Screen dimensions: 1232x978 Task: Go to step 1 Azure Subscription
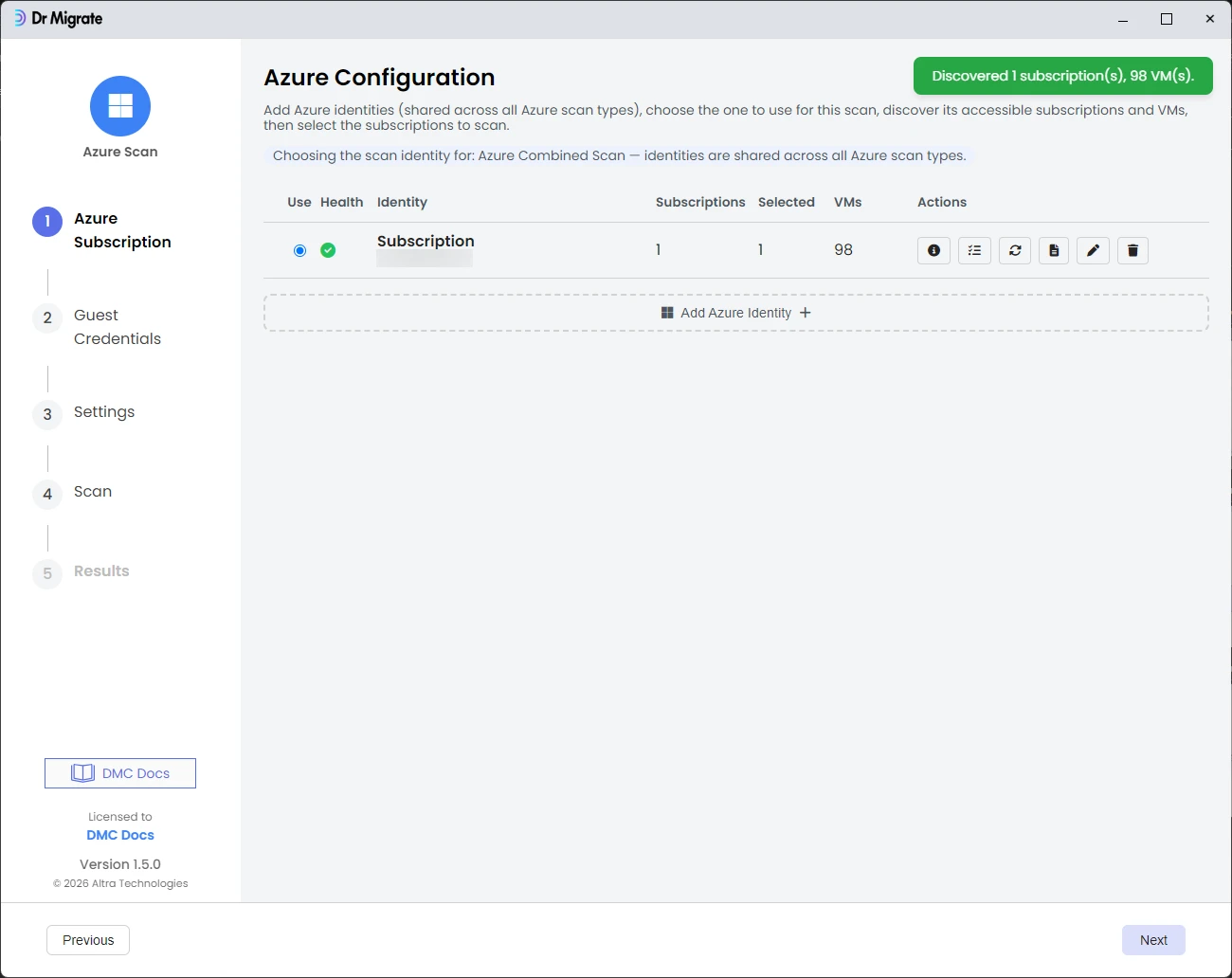coord(102,230)
